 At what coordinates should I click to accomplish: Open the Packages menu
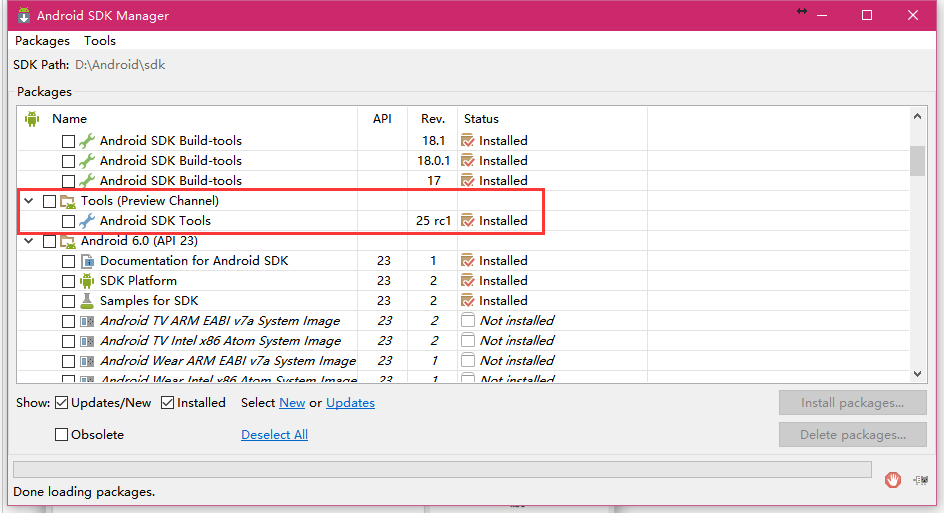[42, 41]
